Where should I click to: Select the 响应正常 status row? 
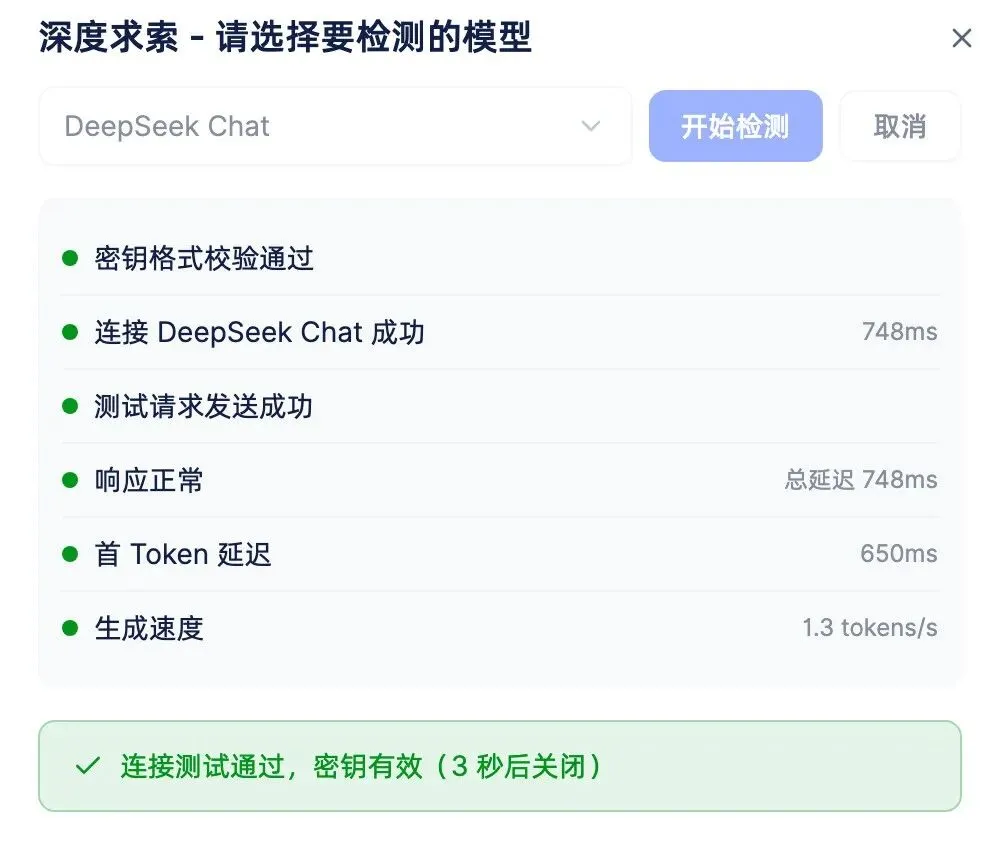coord(500,480)
